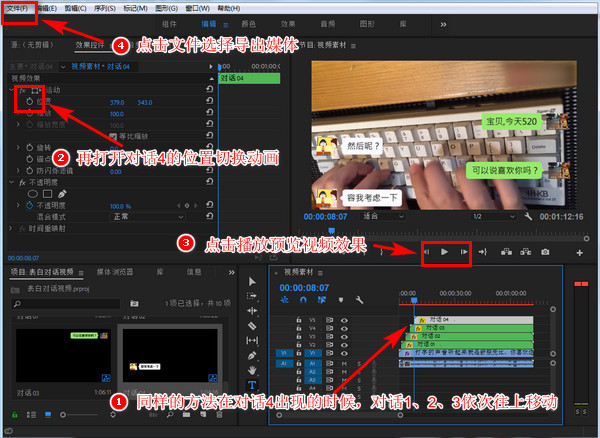Move the program monitor blue playhead
This screenshot has width=600, height=438.
(332, 230)
